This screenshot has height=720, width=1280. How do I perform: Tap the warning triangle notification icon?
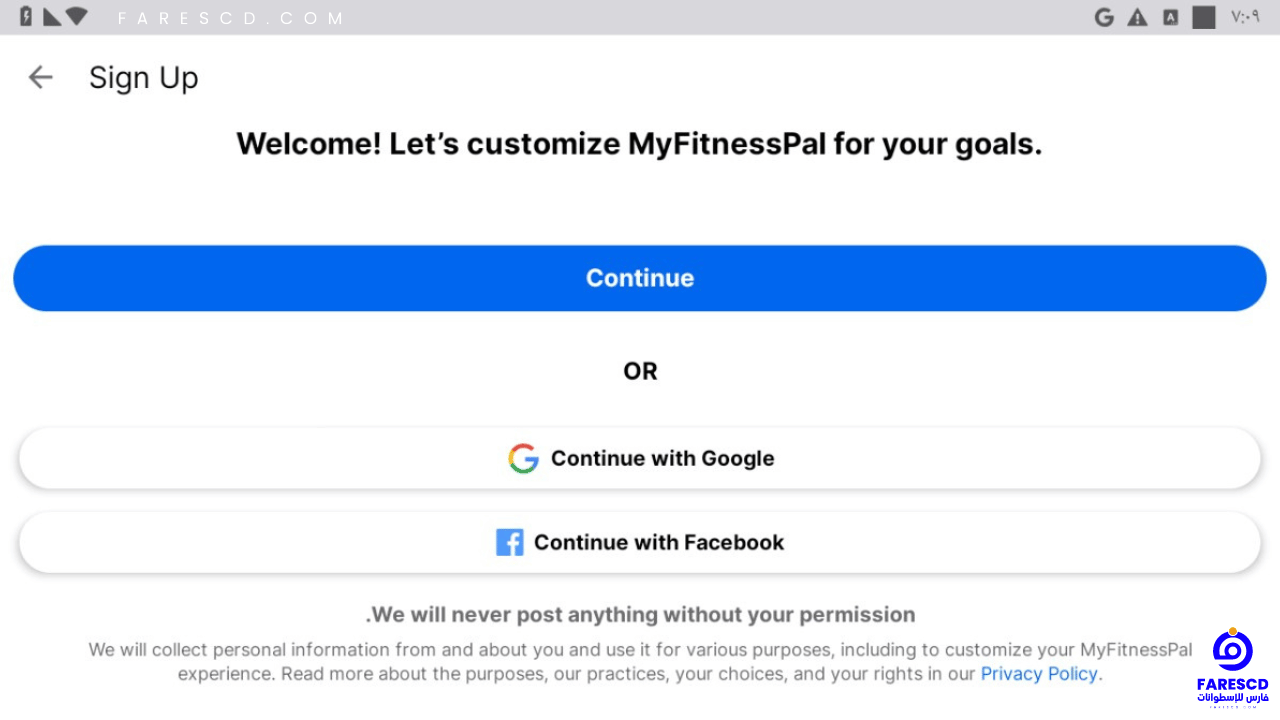pos(1137,17)
